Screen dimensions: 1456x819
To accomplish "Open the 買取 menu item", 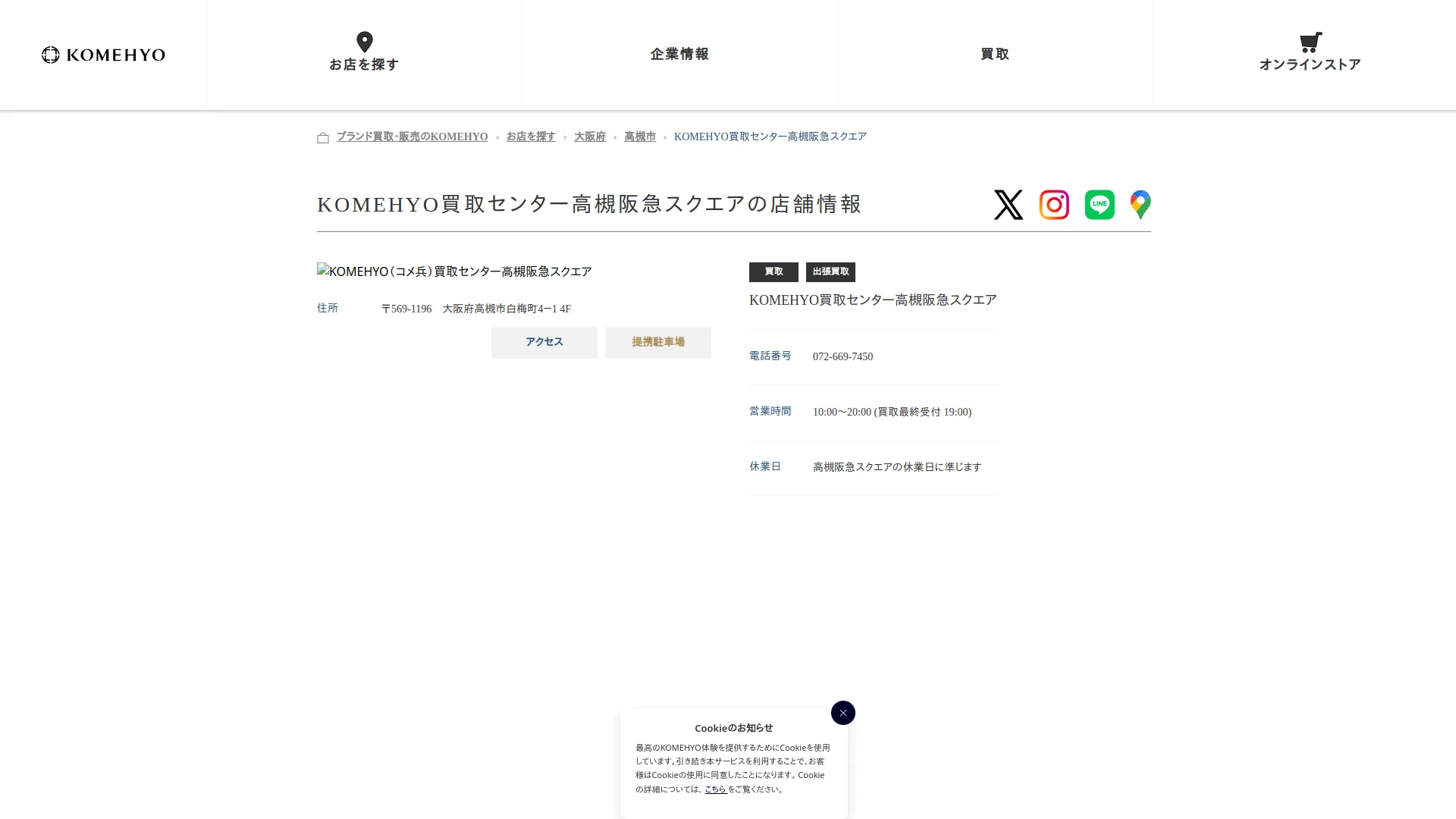I will click(x=995, y=55).
